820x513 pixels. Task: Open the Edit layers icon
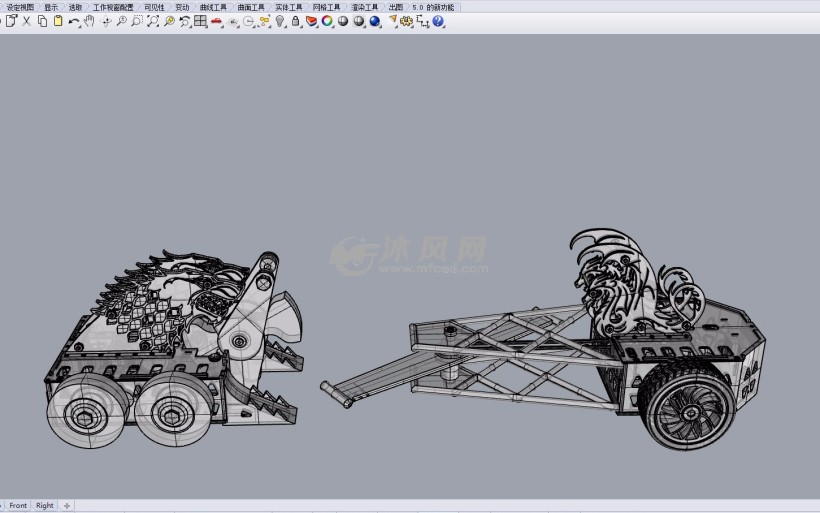tap(312, 21)
